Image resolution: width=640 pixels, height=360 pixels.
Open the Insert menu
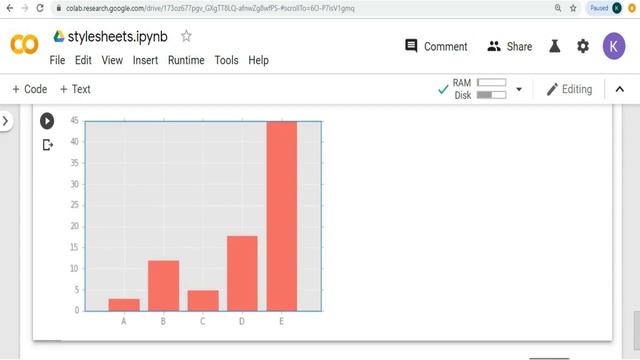click(x=145, y=60)
